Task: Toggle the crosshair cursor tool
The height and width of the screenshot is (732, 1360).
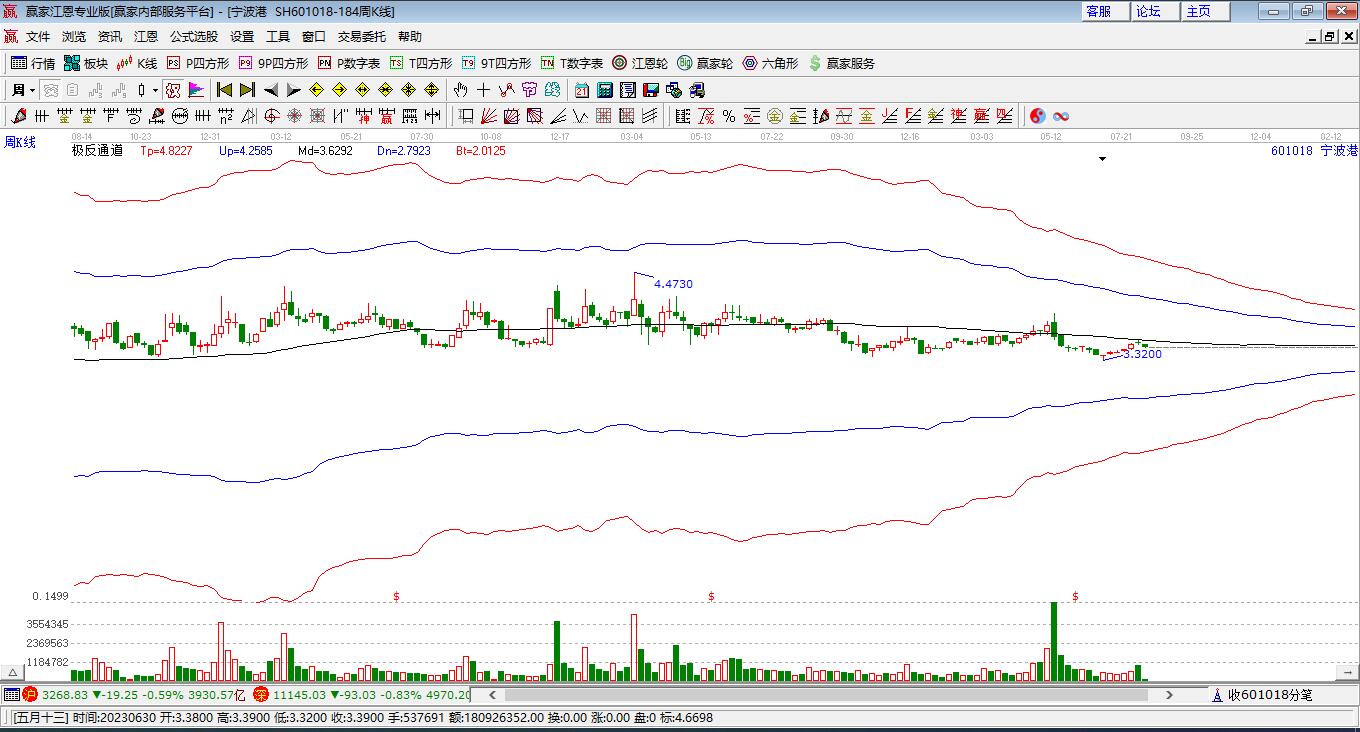Action: coord(483,90)
